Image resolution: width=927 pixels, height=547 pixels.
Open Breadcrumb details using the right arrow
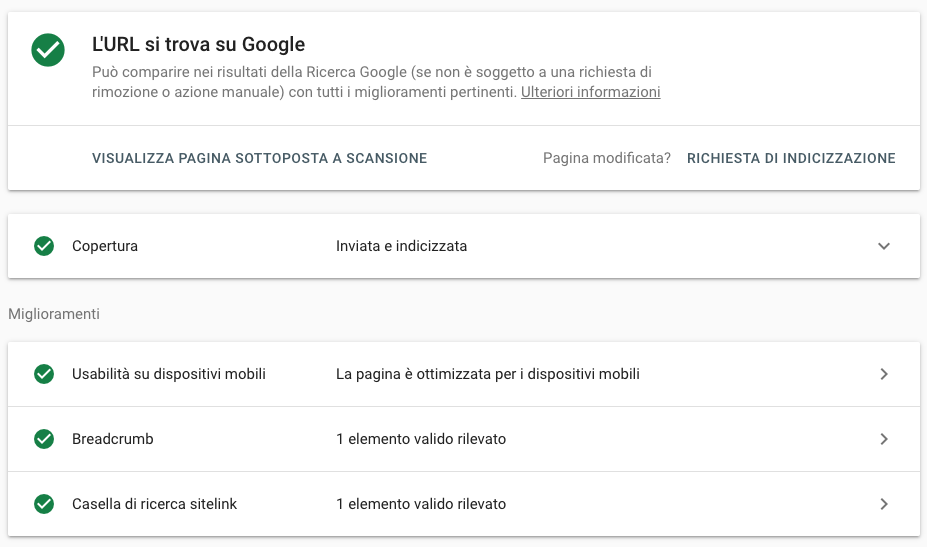point(883,439)
